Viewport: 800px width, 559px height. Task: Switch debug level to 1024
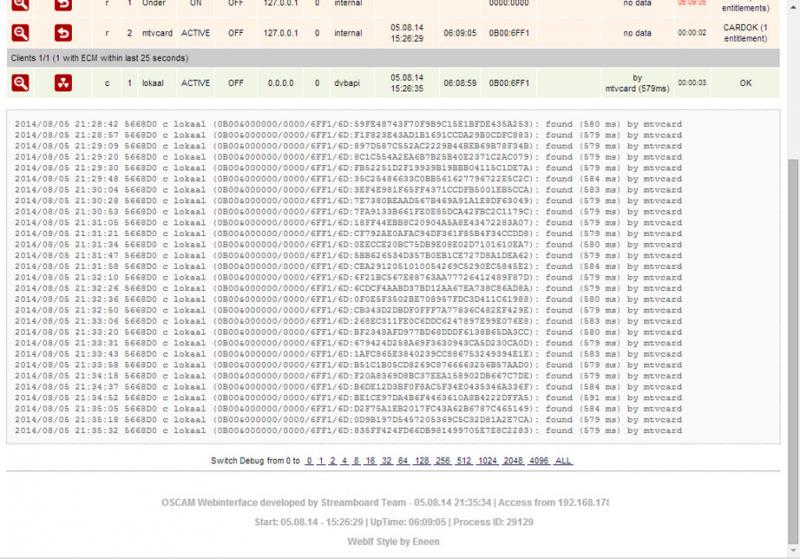[487, 461]
